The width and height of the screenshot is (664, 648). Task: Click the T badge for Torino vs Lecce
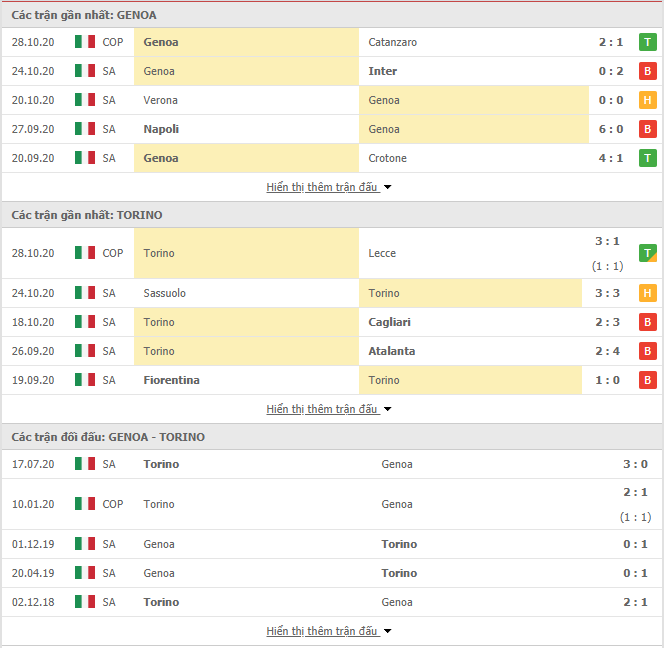click(647, 253)
